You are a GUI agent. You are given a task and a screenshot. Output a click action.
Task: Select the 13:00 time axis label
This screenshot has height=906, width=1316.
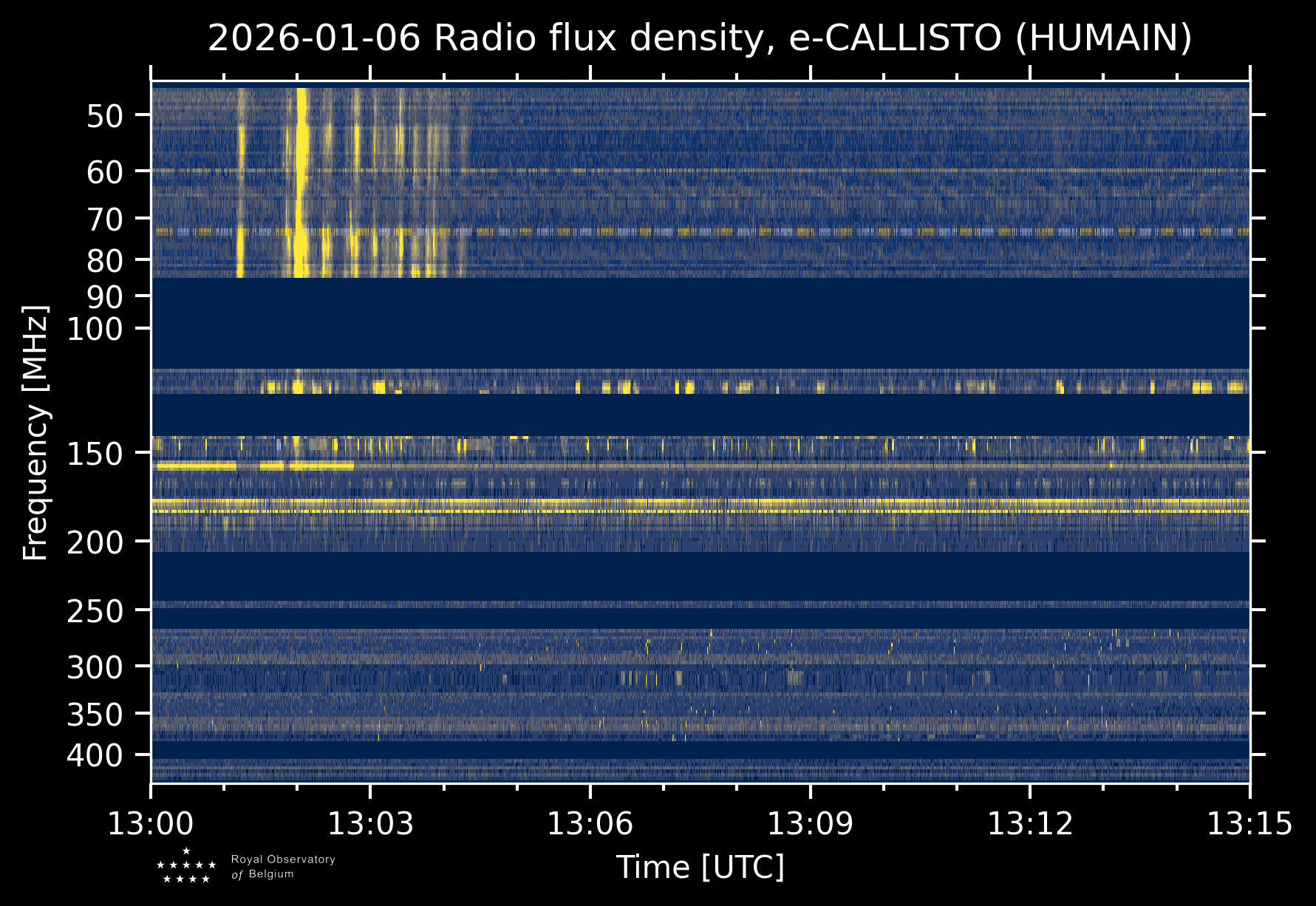pyautogui.click(x=151, y=823)
